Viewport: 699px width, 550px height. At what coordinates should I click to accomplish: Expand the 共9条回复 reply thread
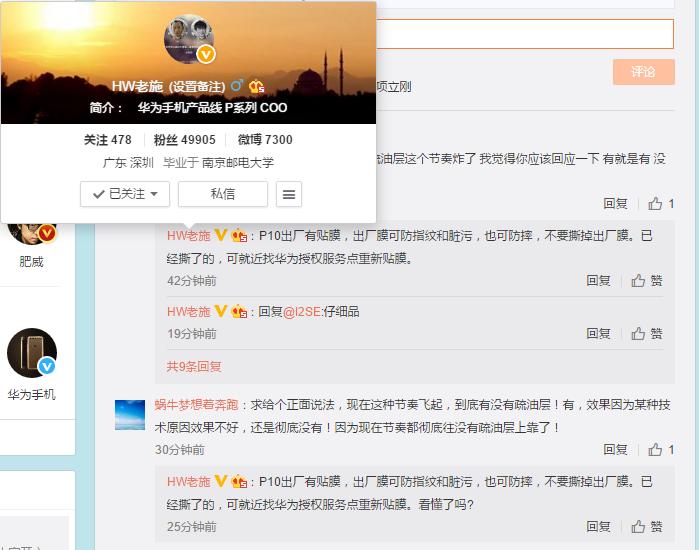194,367
